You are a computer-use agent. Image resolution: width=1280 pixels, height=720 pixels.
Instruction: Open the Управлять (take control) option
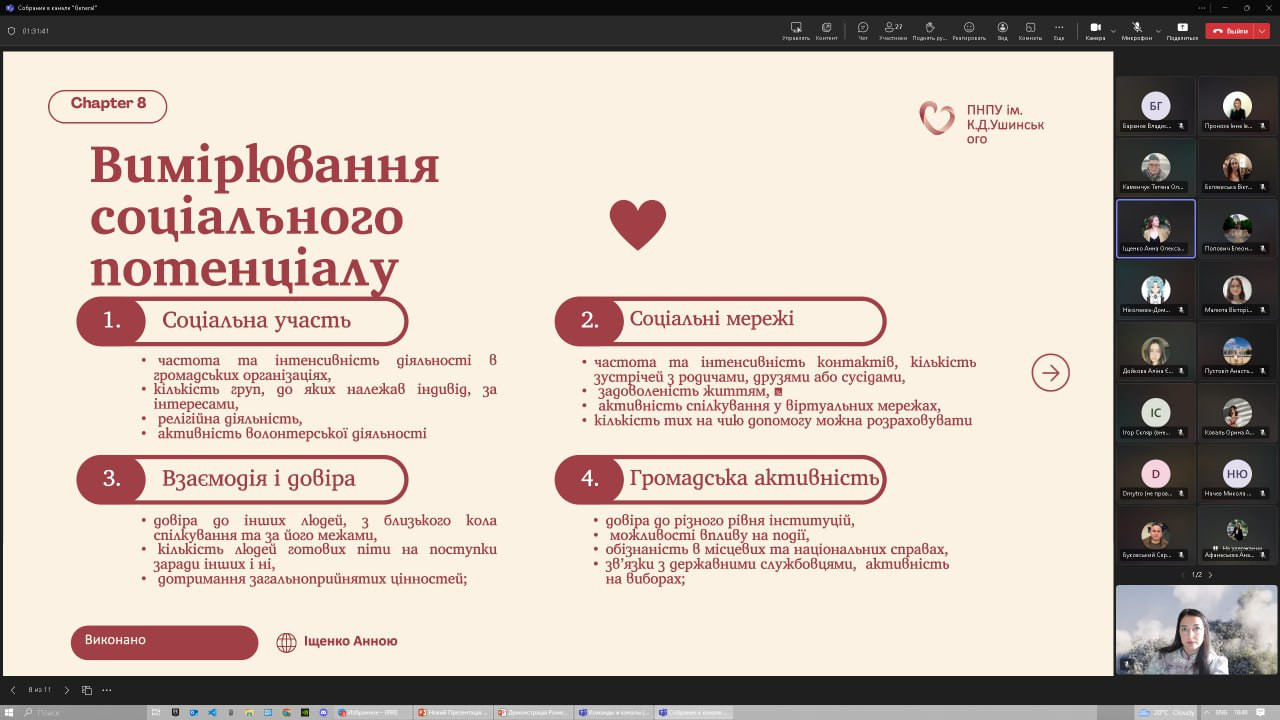(x=796, y=31)
